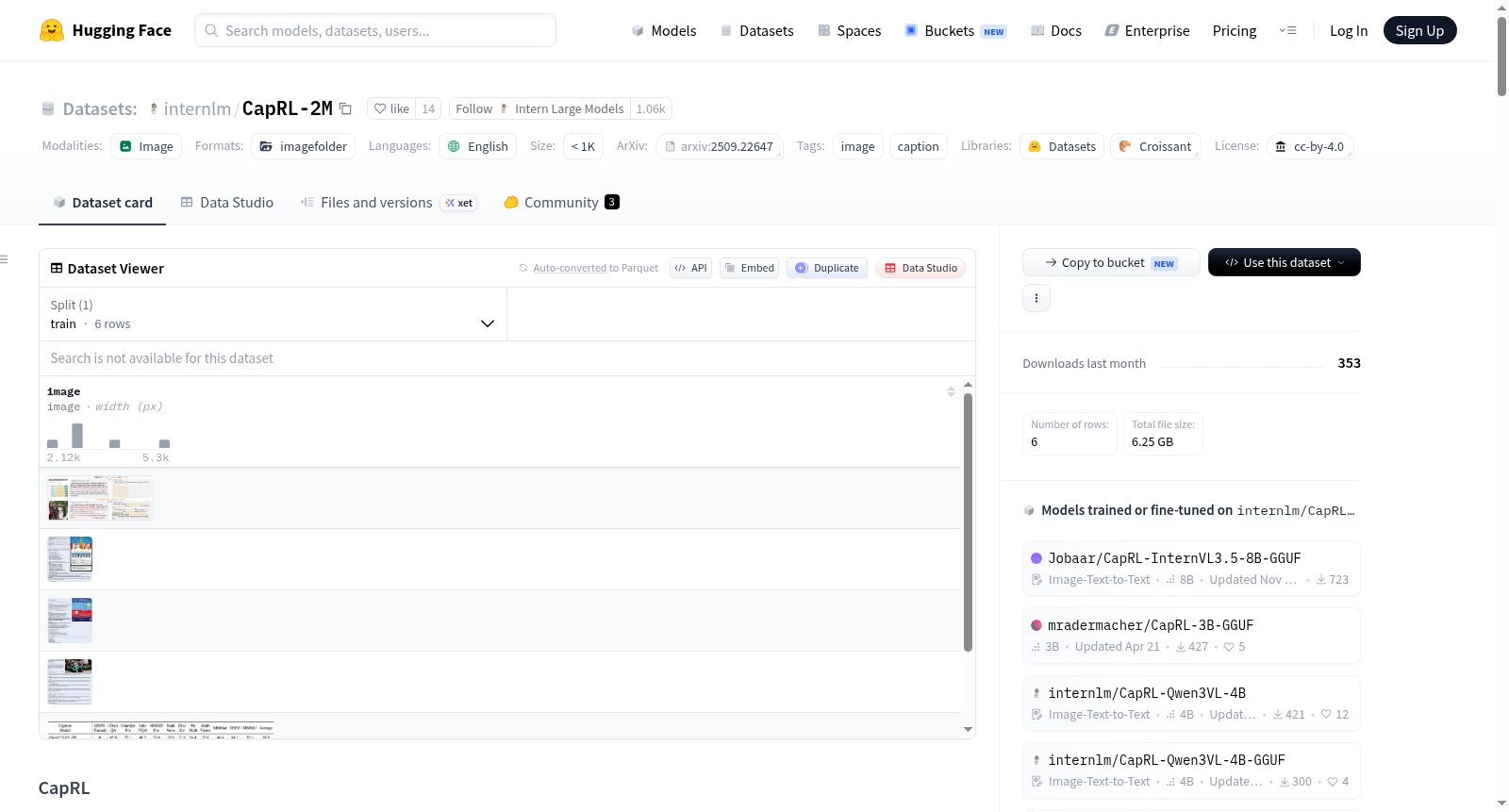Click the Log In link

pos(1349,30)
